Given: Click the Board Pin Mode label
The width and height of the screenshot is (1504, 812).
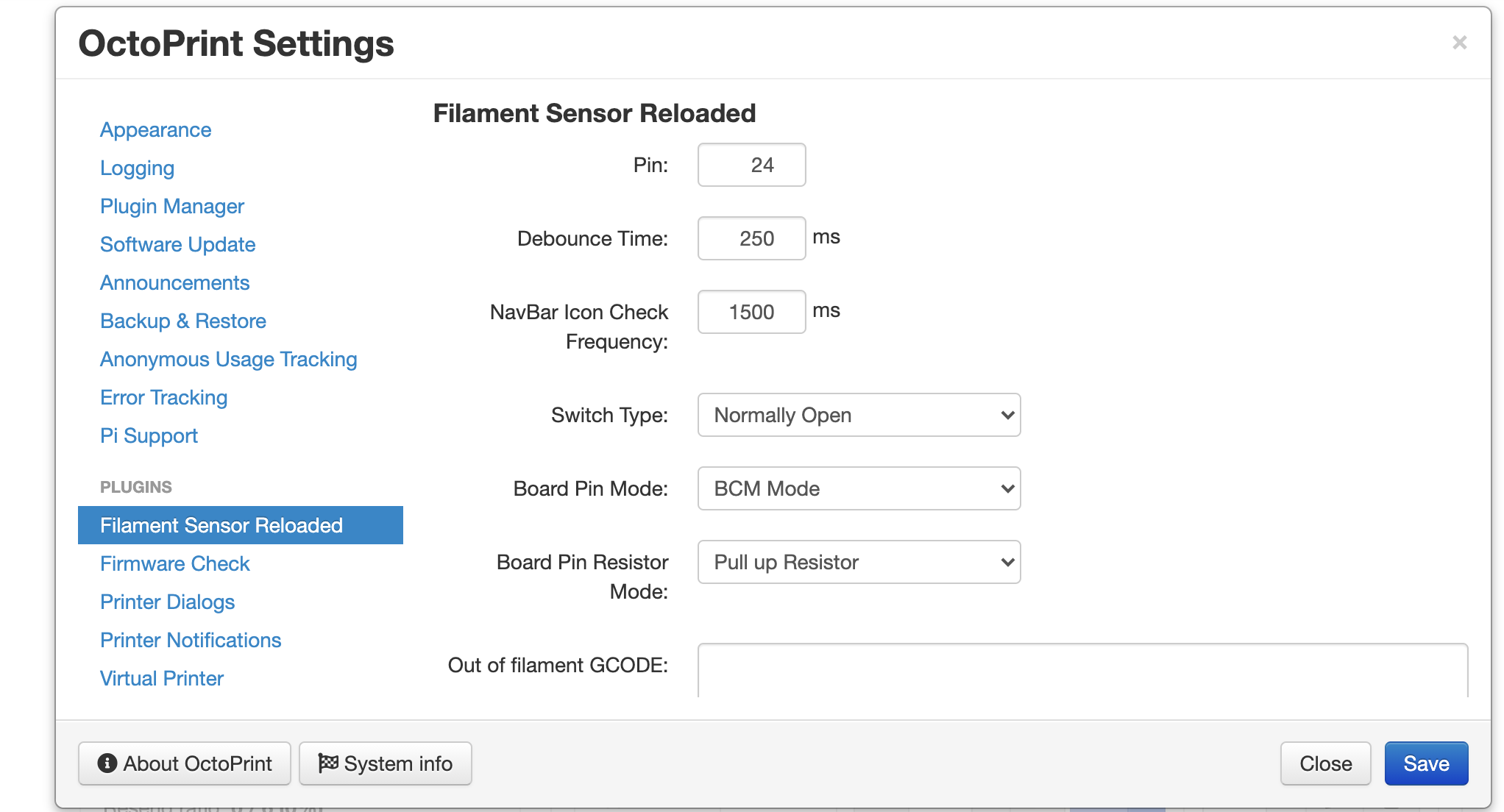Looking at the screenshot, I should coord(591,488).
